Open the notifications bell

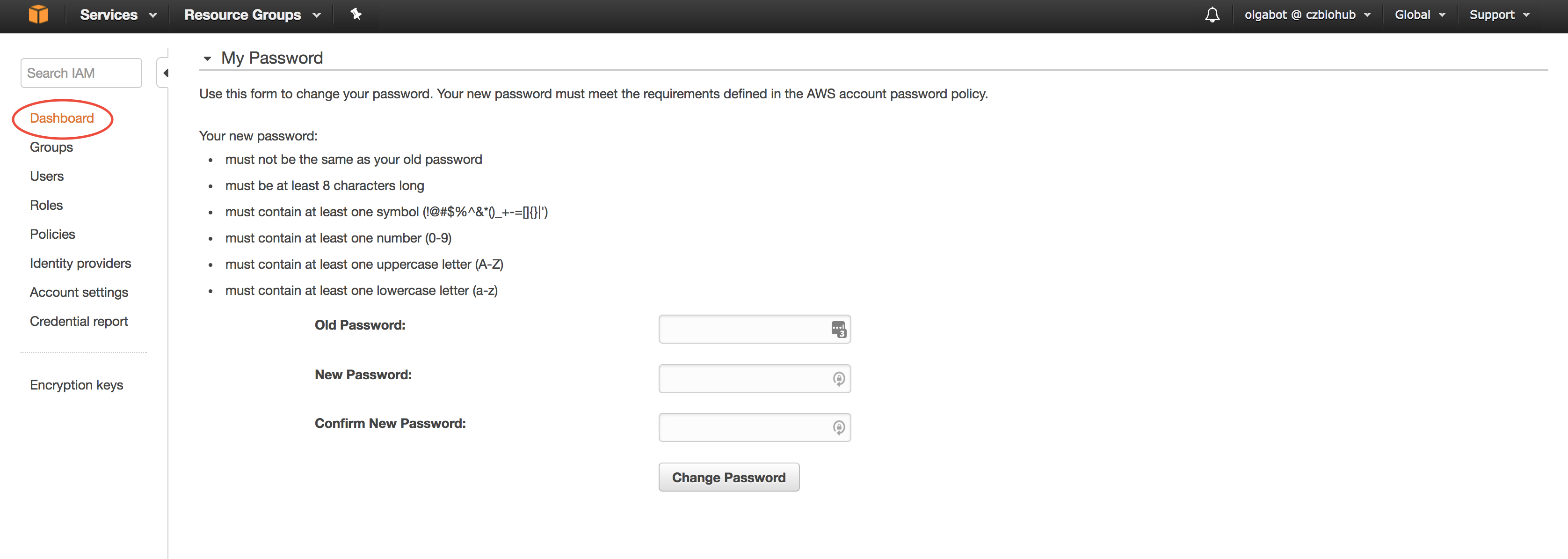[x=1212, y=15]
